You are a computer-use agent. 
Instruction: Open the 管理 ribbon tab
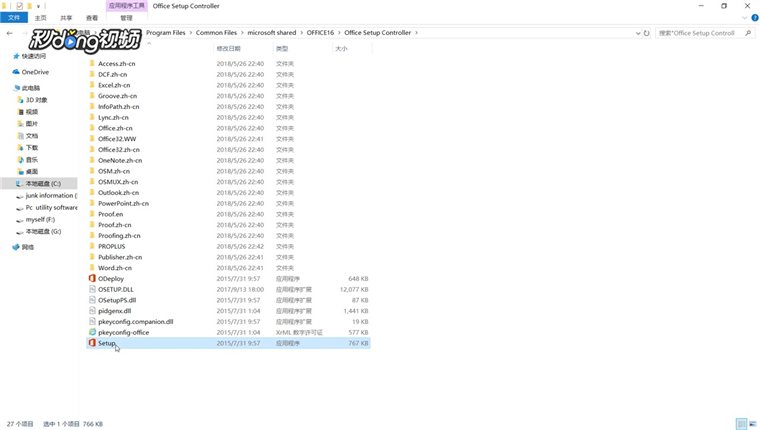click(x=127, y=18)
